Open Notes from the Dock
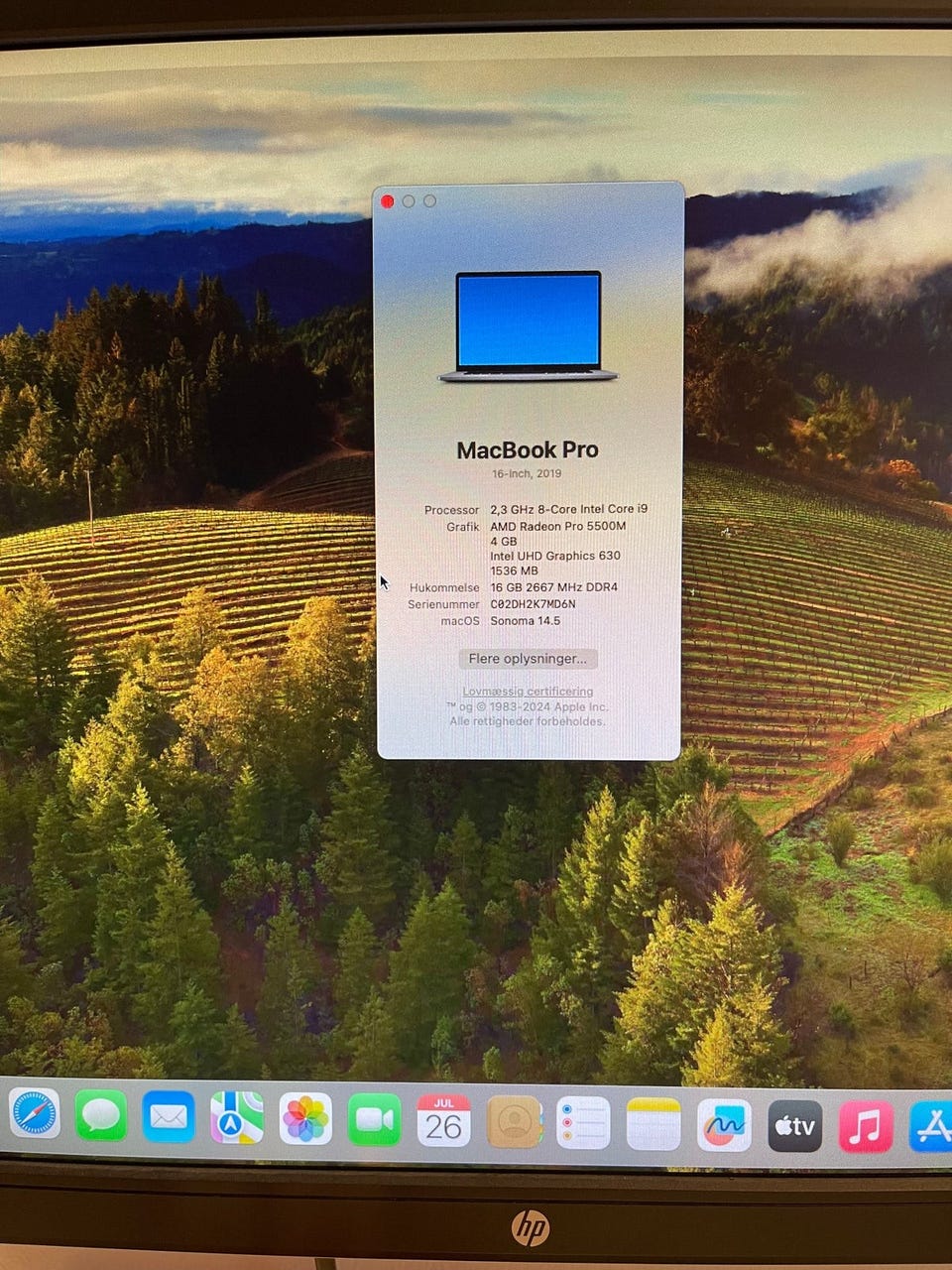 pyautogui.click(x=654, y=1124)
